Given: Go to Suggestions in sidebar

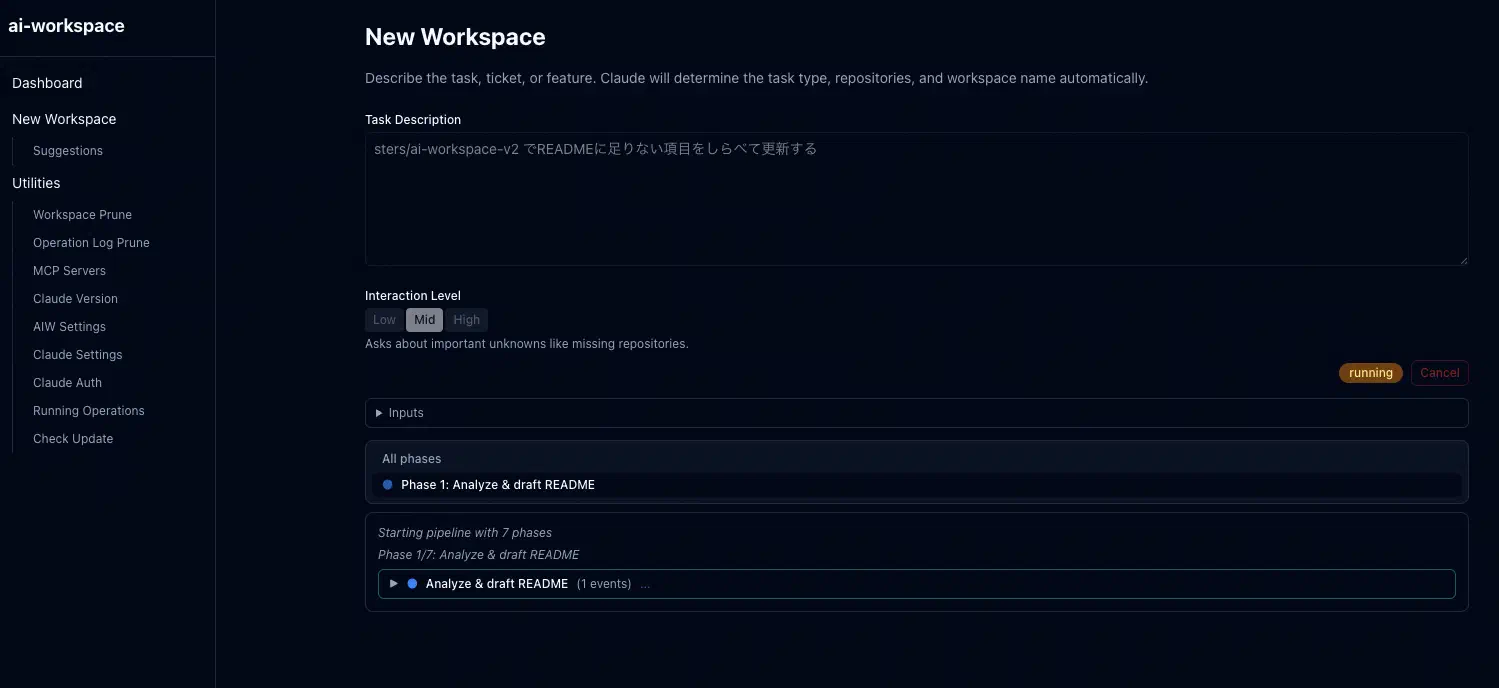Looking at the screenshot, I should [x=68, y=151].
